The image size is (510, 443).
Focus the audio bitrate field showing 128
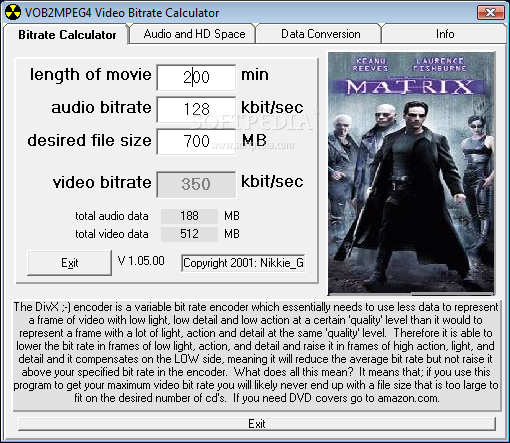click(196, 109)
